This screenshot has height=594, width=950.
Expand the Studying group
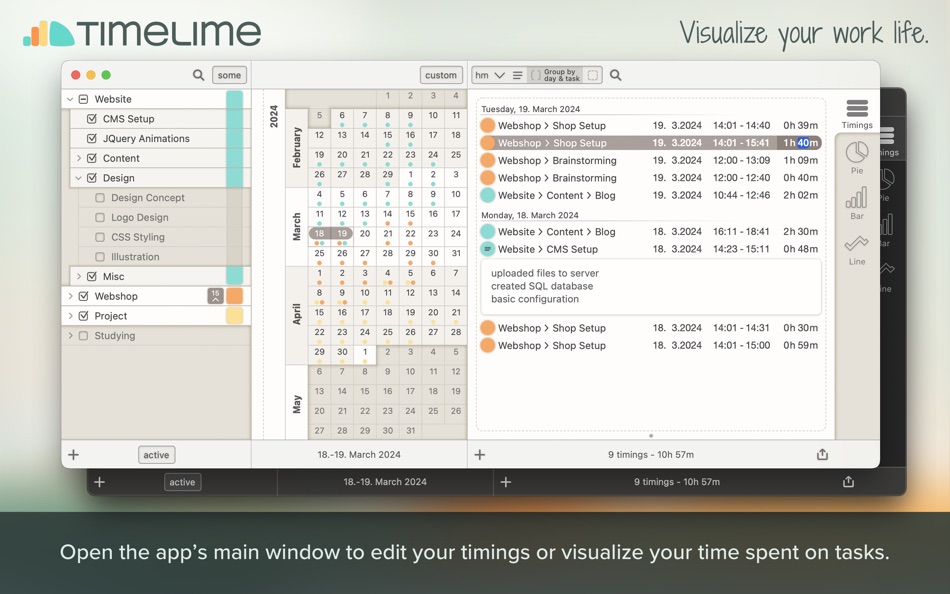70,335
